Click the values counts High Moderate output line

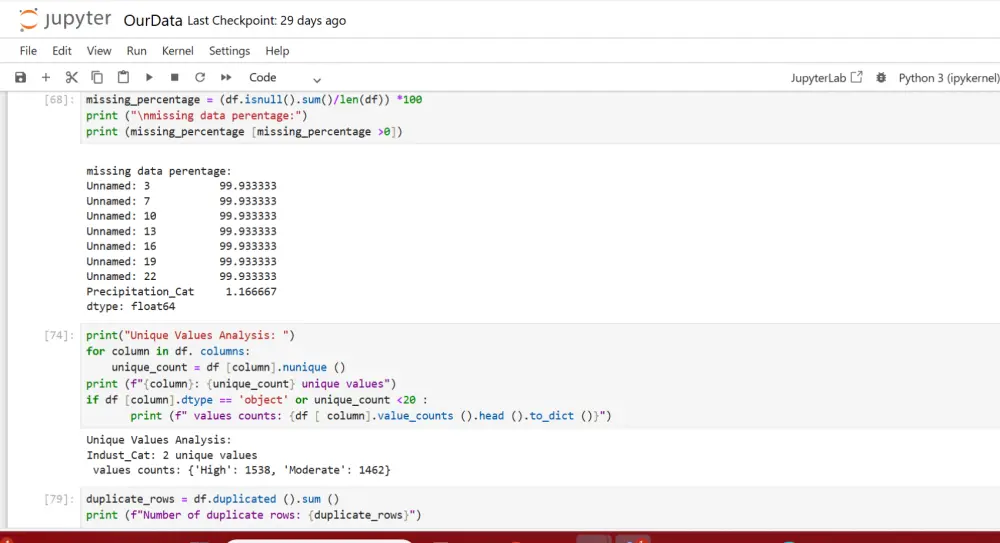241,470
